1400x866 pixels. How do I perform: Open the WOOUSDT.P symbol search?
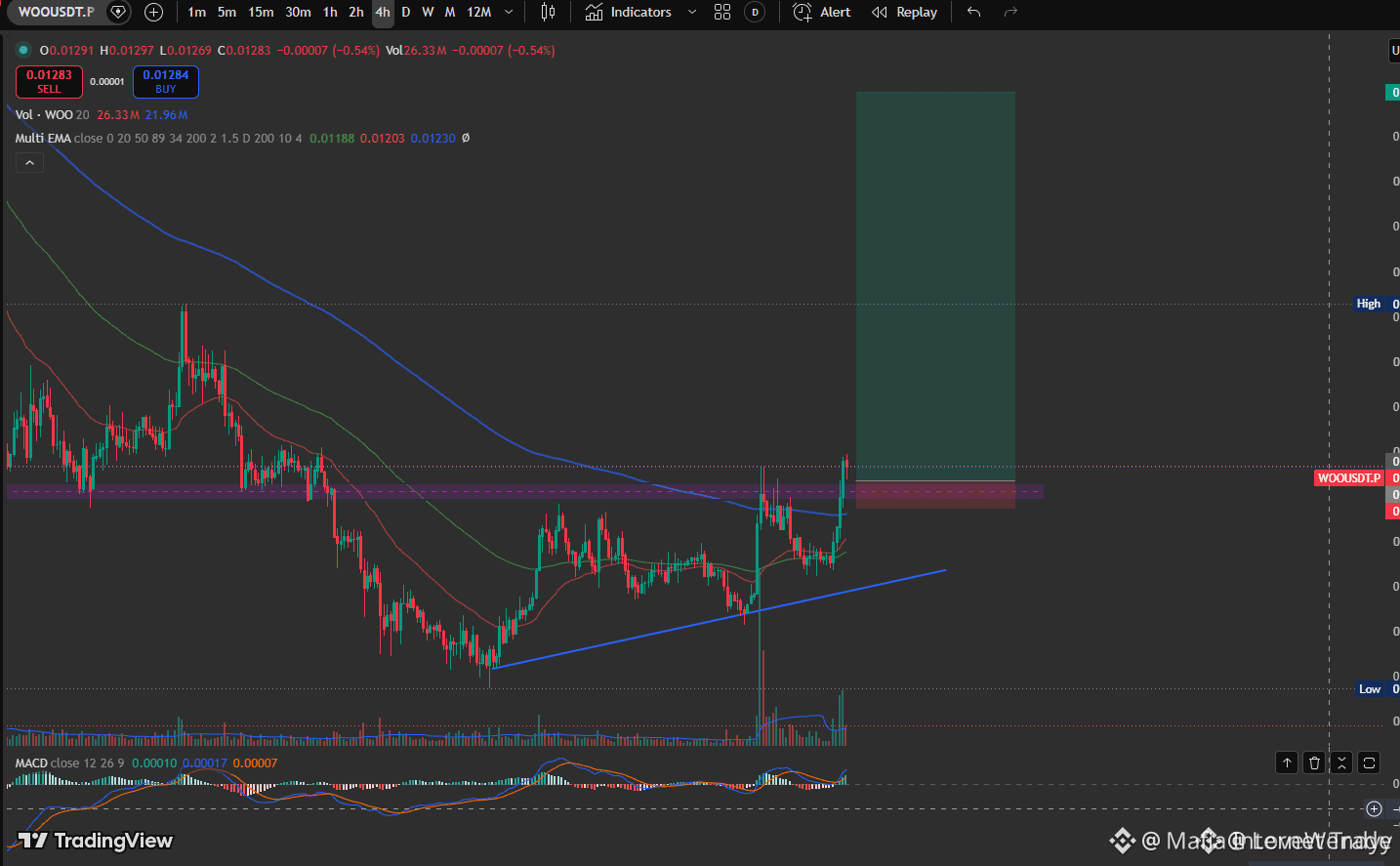[56, 12]
